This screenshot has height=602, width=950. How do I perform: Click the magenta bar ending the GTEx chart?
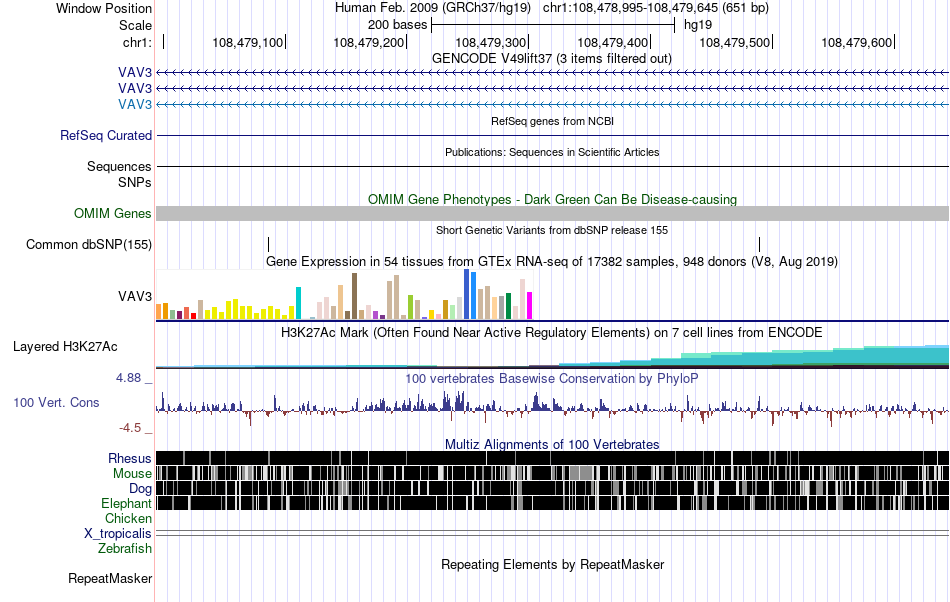(529, 306)
